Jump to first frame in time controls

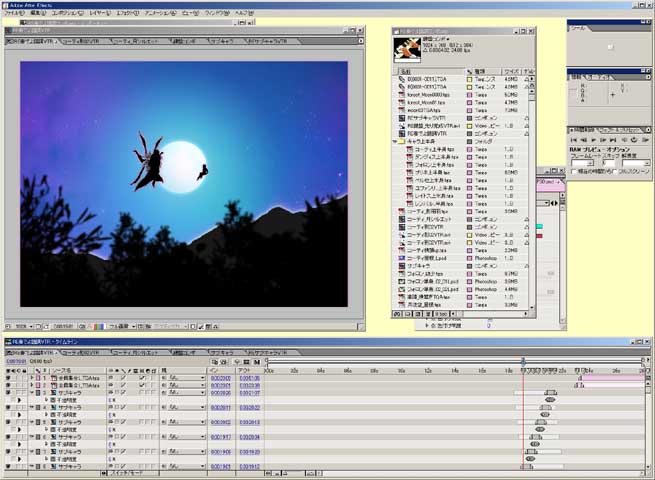click(574, 140)
